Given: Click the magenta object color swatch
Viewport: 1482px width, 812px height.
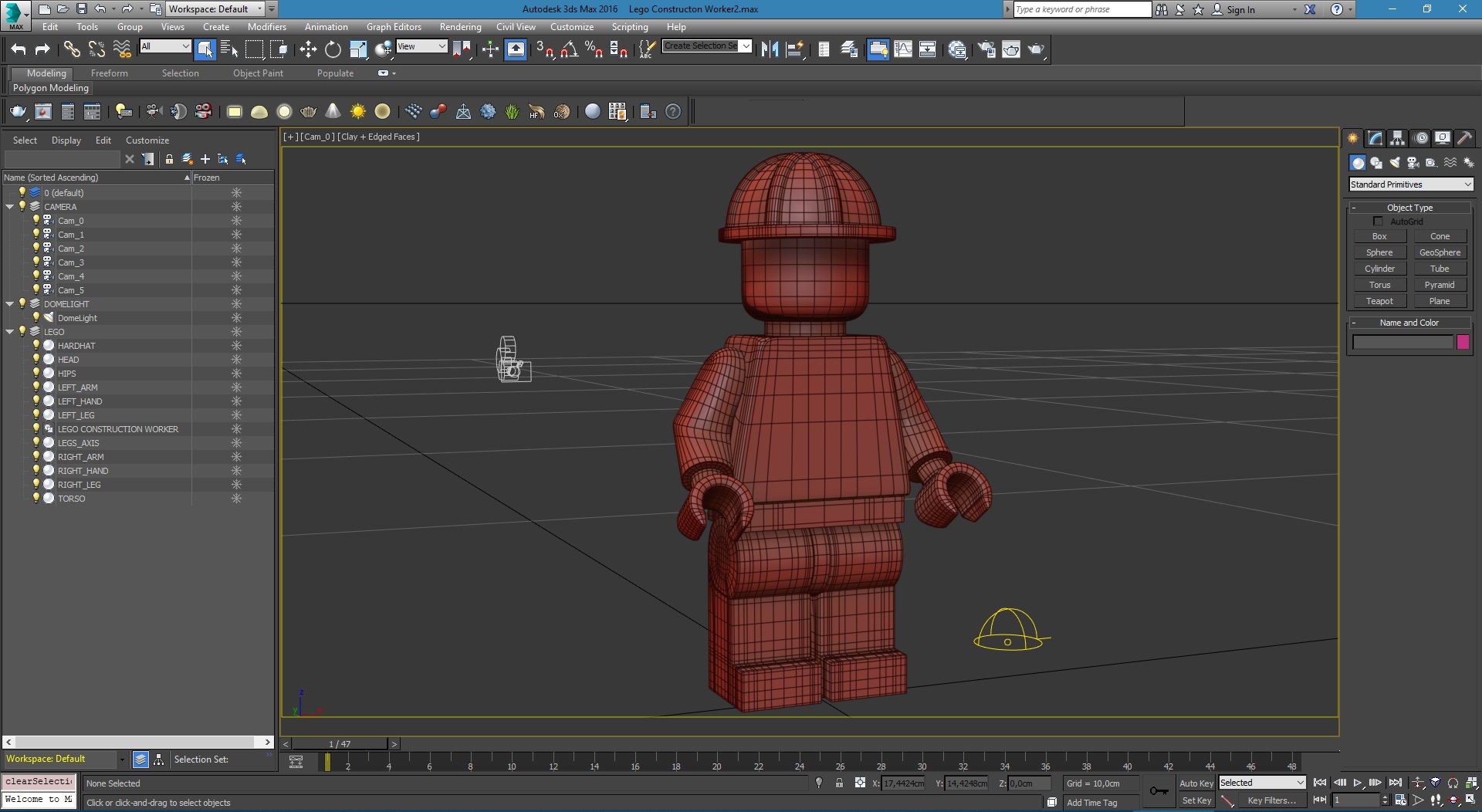Looking at the screenshot, I should click(1463, 342).
